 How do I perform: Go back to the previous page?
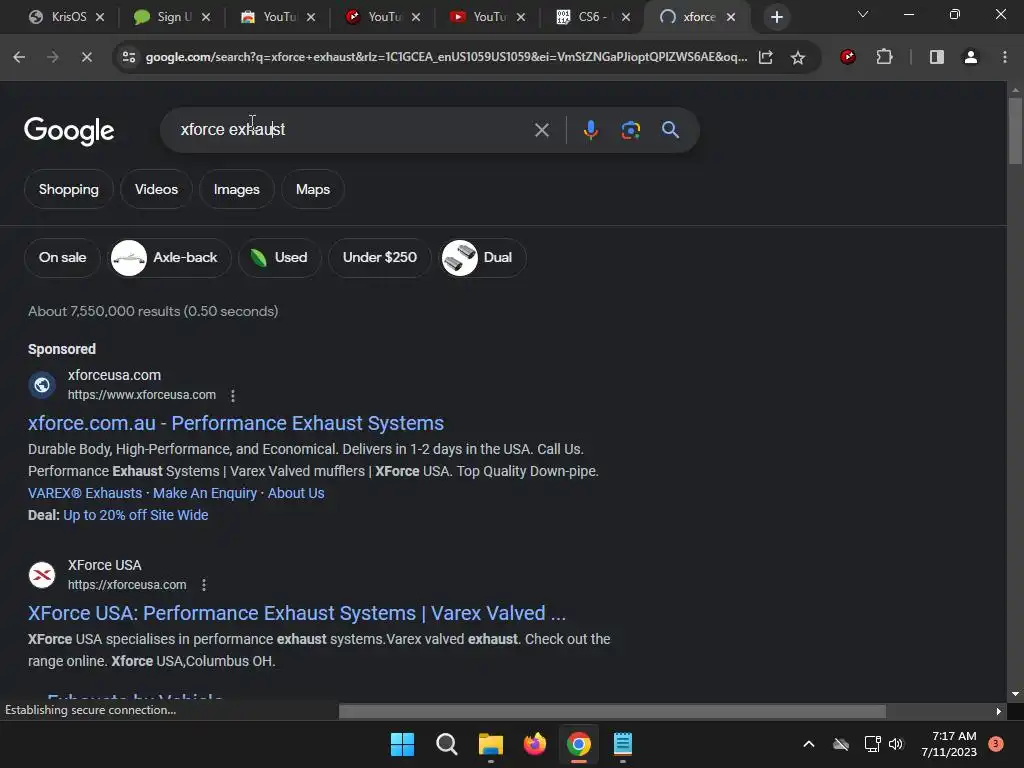click(x=19, y=57)
